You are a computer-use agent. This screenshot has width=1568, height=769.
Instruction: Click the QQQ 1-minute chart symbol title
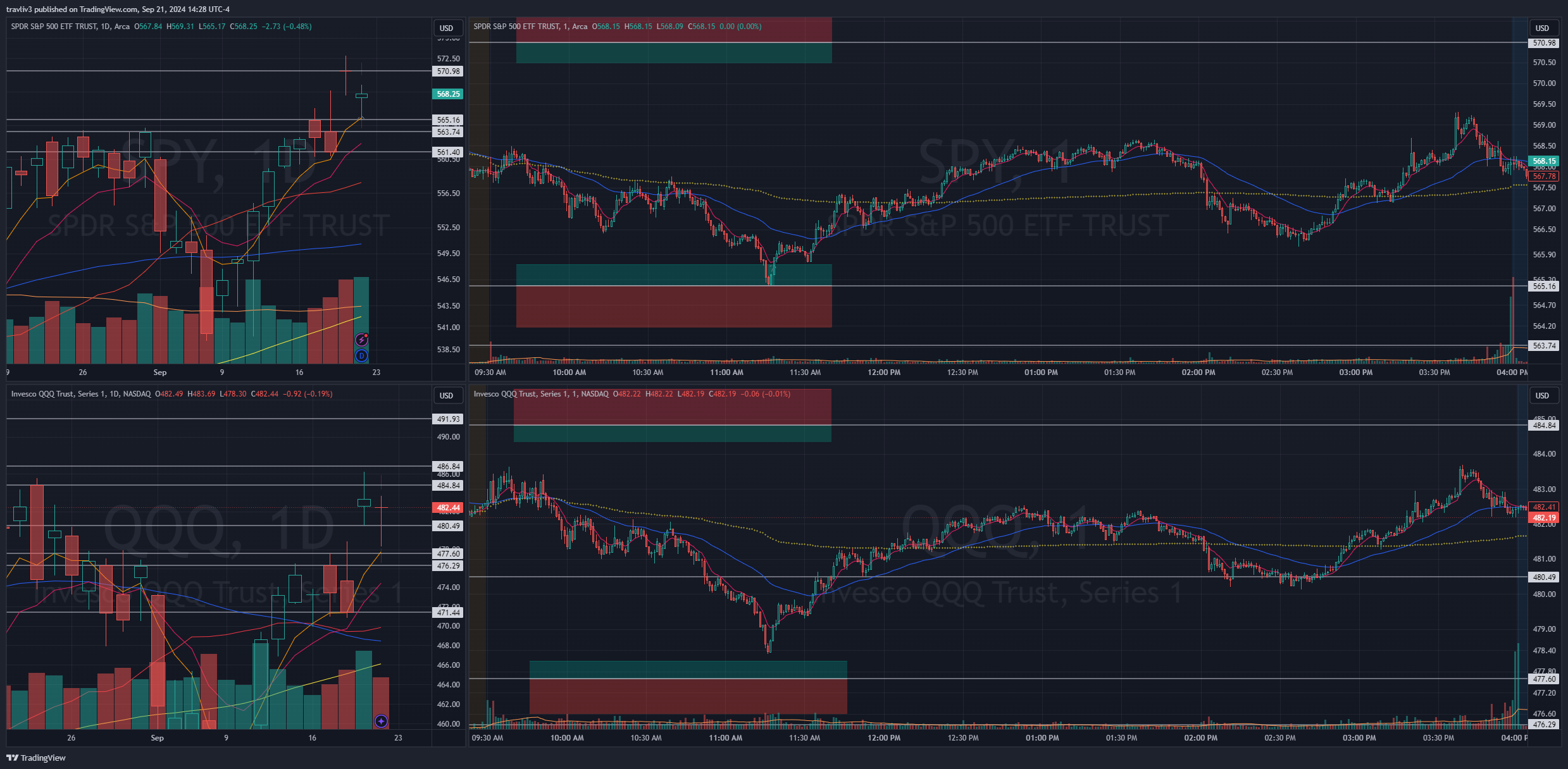(541, 394)
